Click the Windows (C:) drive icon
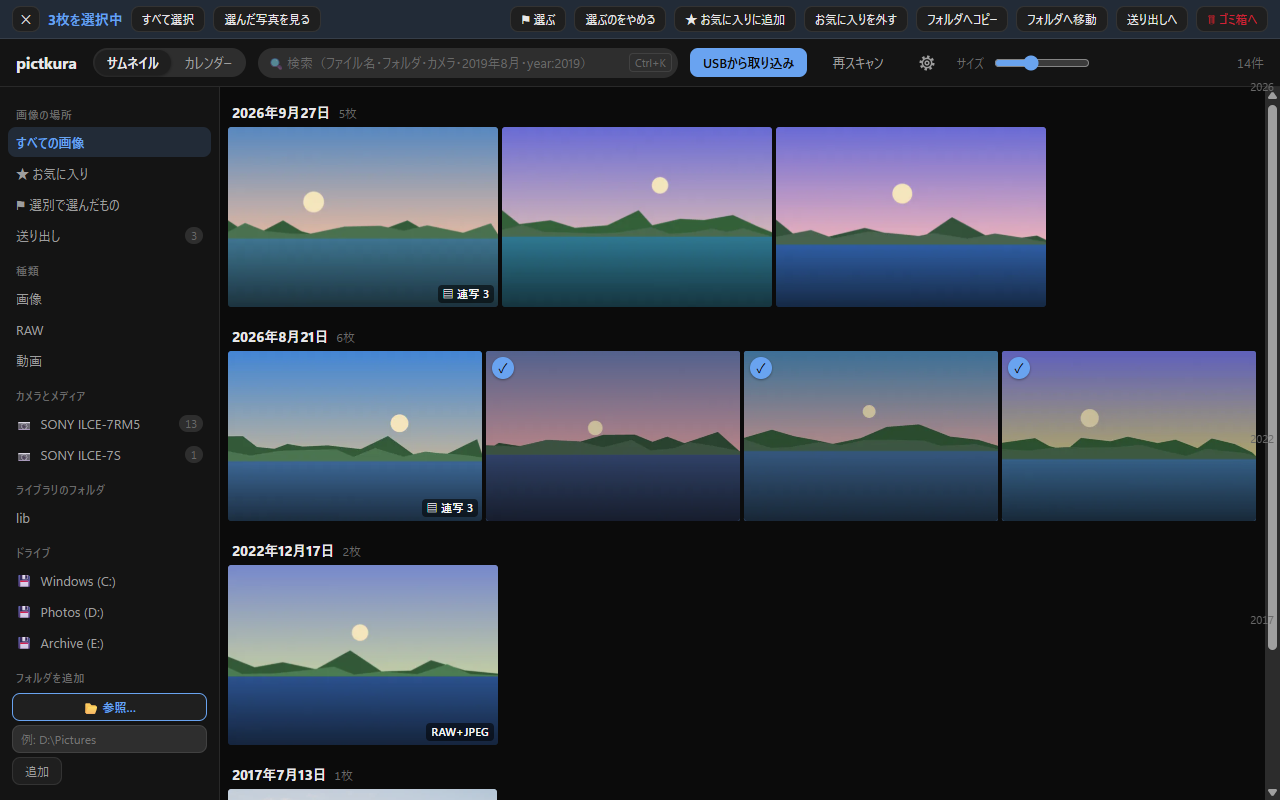The width and height of the screenshot is (1280, 800). [24, 582]
